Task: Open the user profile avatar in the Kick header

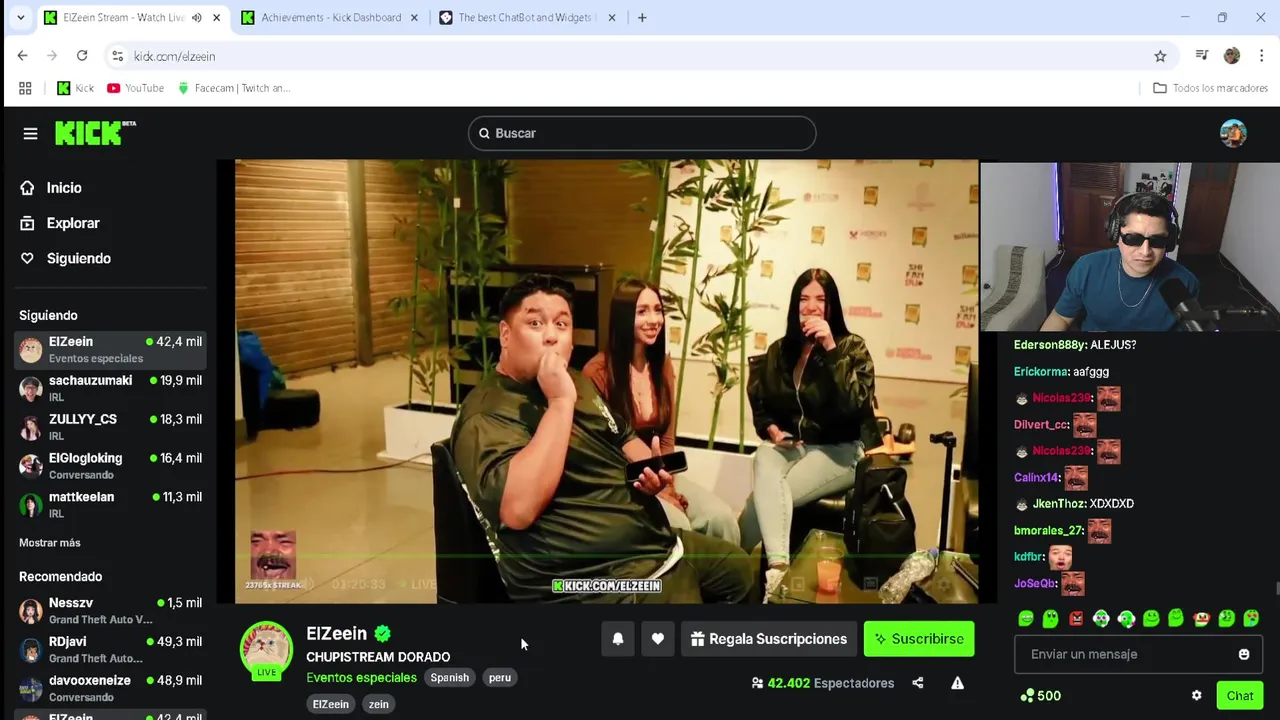Action: (1233, 133)
